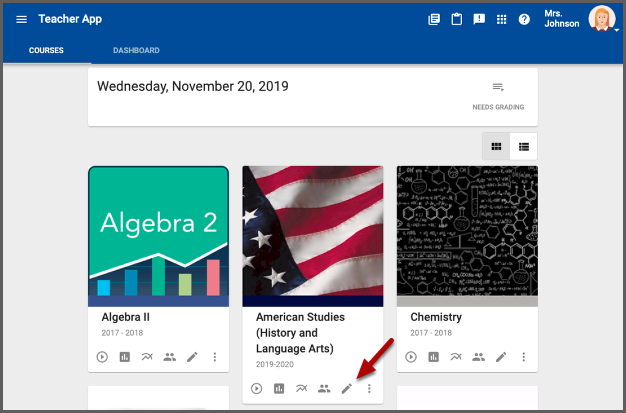Click the help question mark icon

[524, 19]
